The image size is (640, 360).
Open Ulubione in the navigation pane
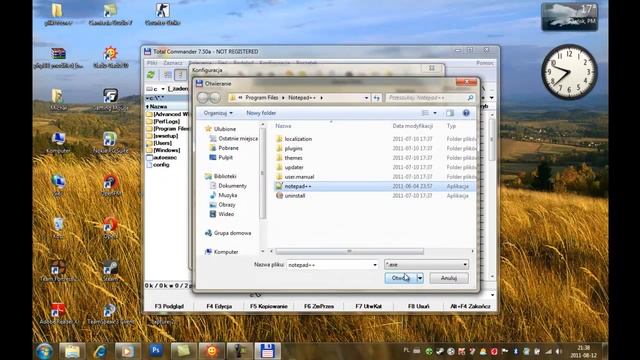pyautogui.click(x=224, y=129)
